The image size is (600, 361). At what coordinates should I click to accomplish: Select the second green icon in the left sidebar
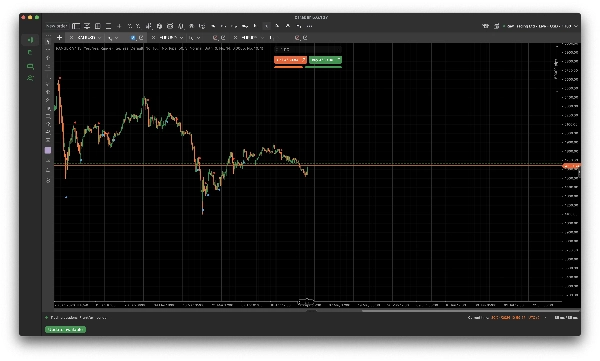(30, 52)
